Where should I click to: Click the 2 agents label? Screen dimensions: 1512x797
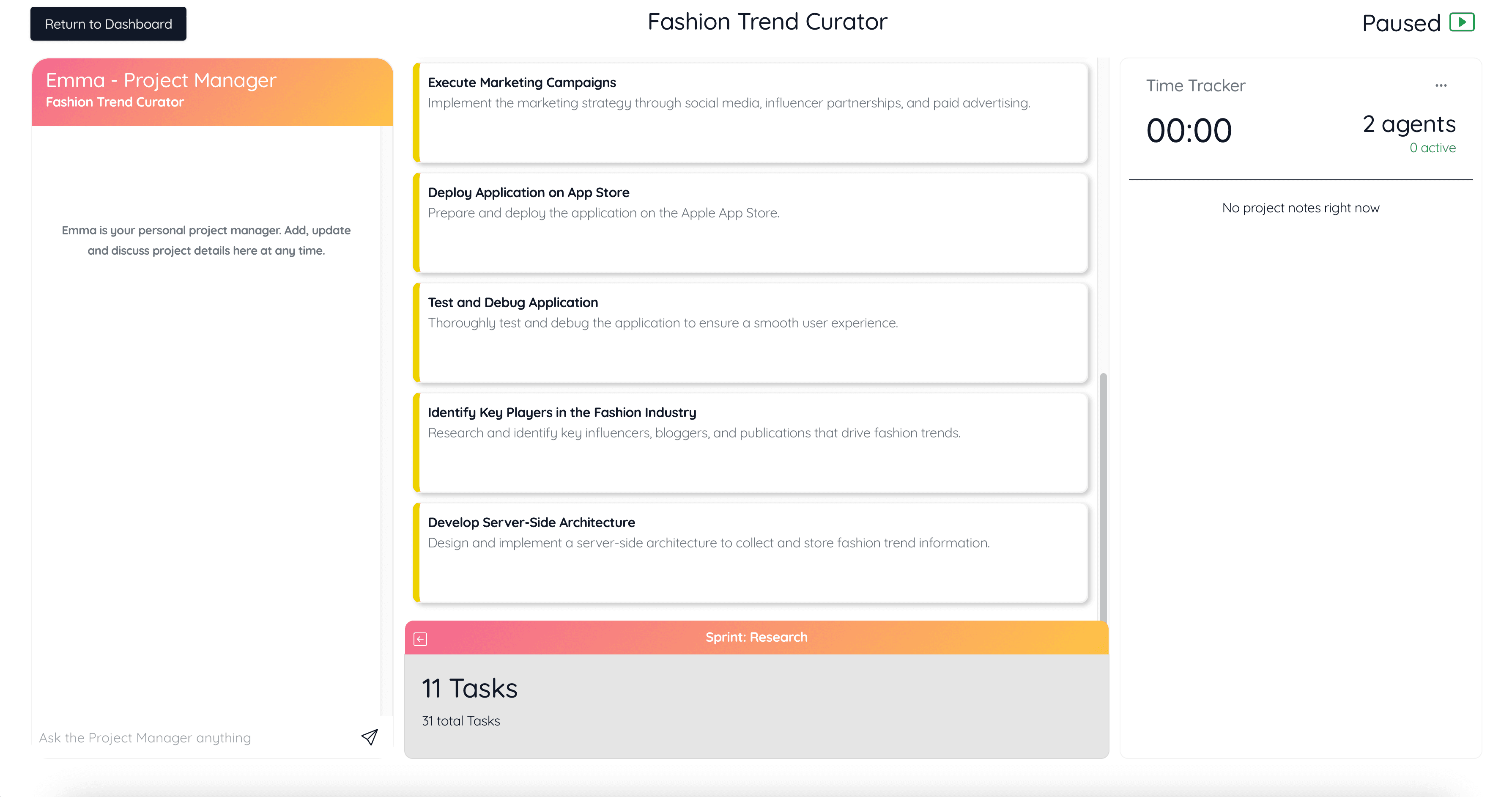tap(1409, 124)
